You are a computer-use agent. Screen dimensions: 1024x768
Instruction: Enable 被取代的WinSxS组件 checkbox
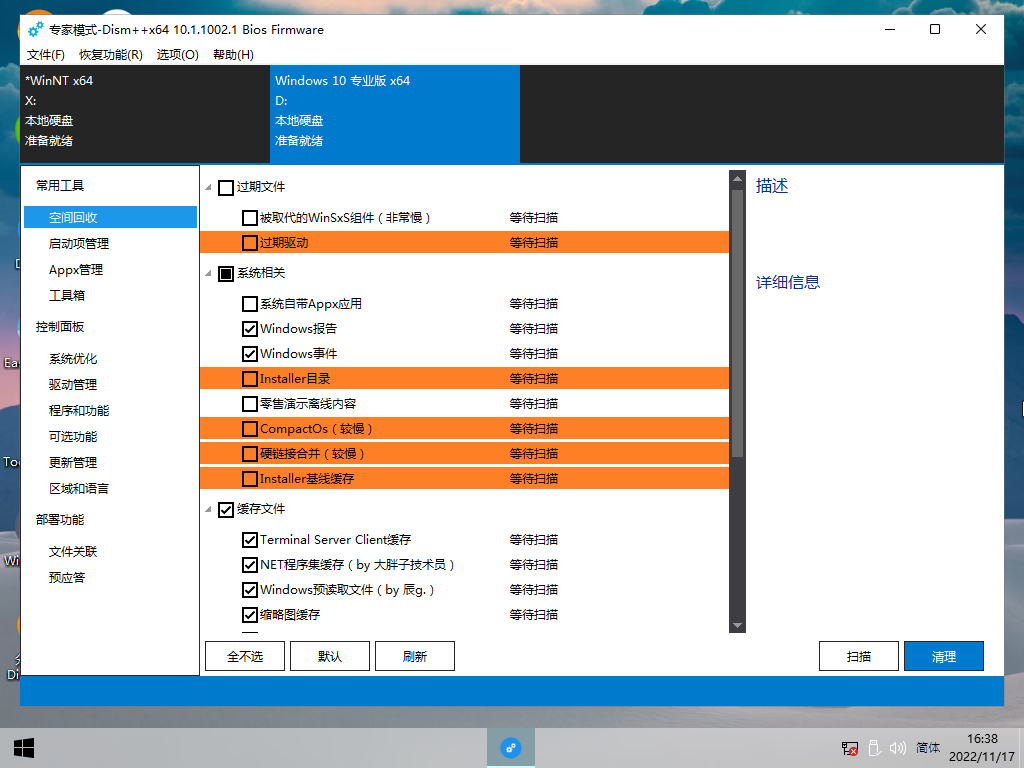point(249,218)
